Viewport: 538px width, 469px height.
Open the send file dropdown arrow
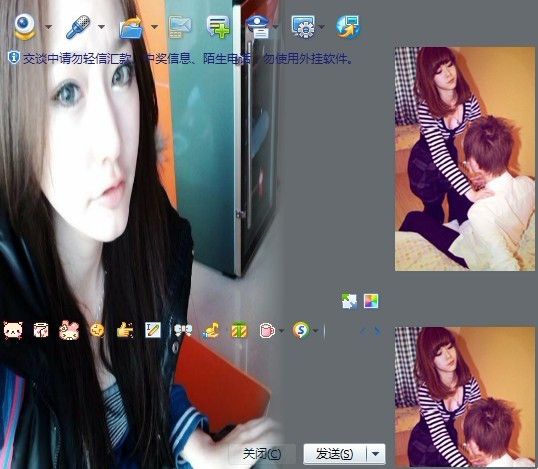(154, 26)
